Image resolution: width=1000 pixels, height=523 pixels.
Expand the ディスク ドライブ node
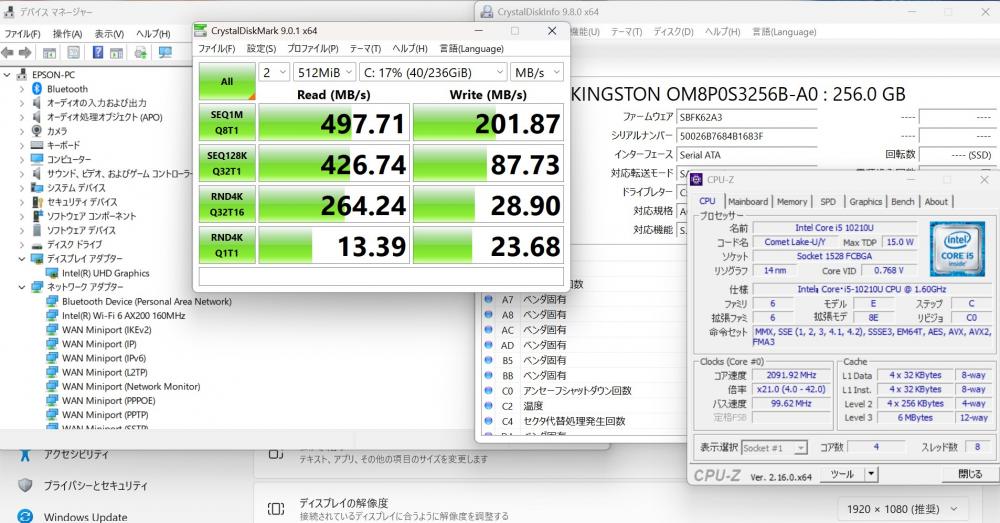(x=22, y=244)
